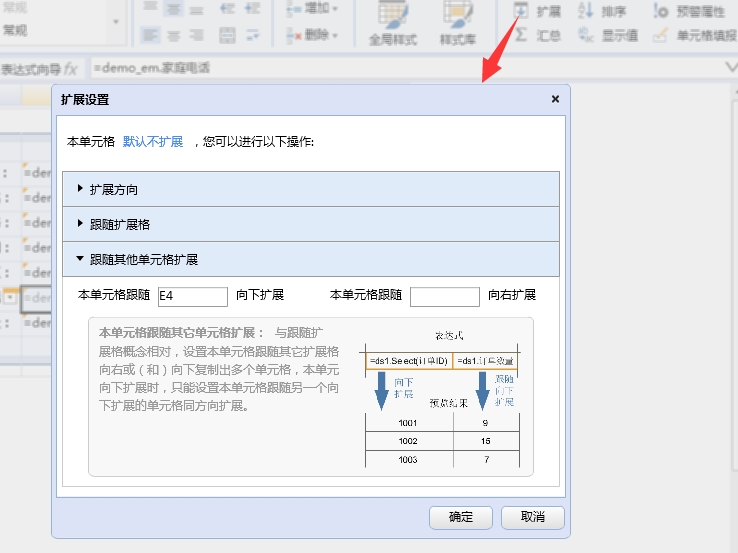
Task: Click the empty 向右扩展 input field
Action: (x=445, y=296)
